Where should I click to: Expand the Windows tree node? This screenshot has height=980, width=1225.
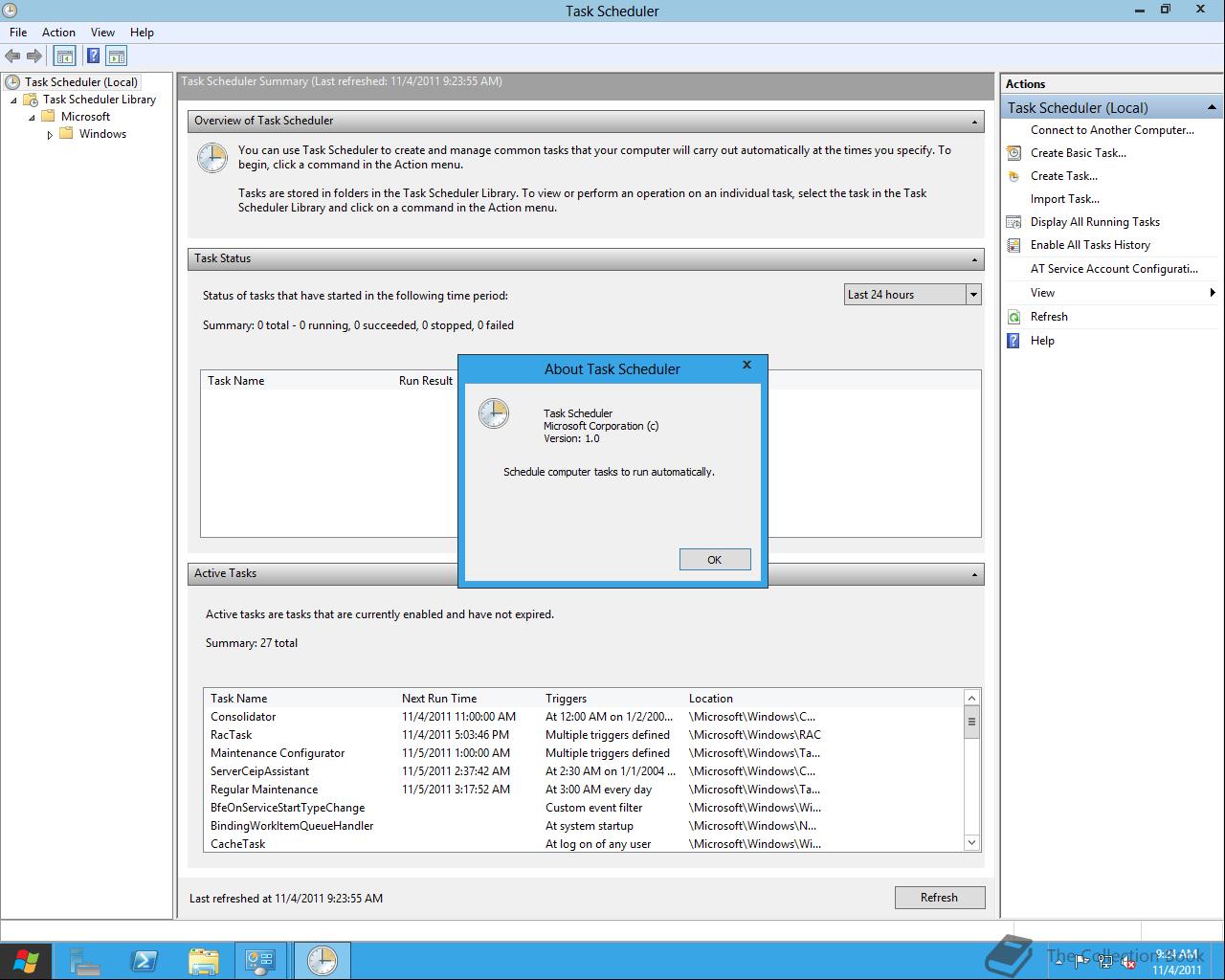pyautogui.click(x=50, y=135)
